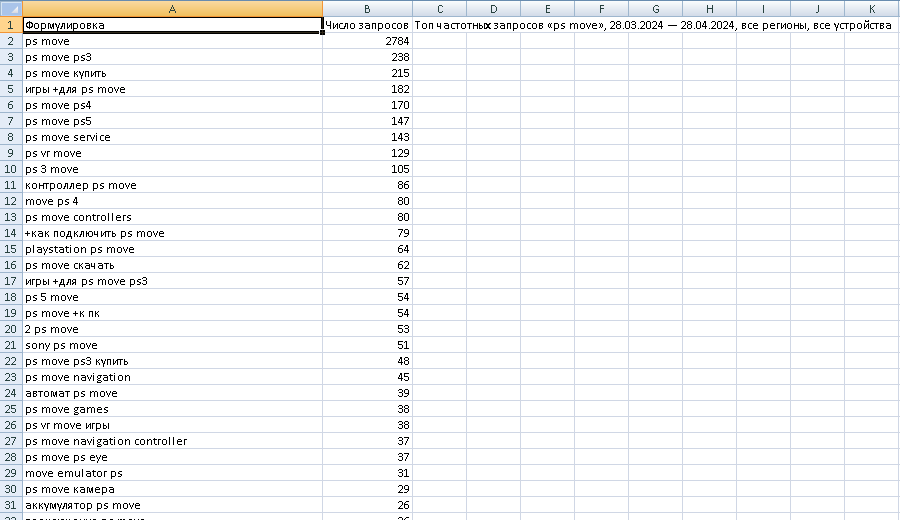Select the cell 'ps move navigation controller'

172,441
